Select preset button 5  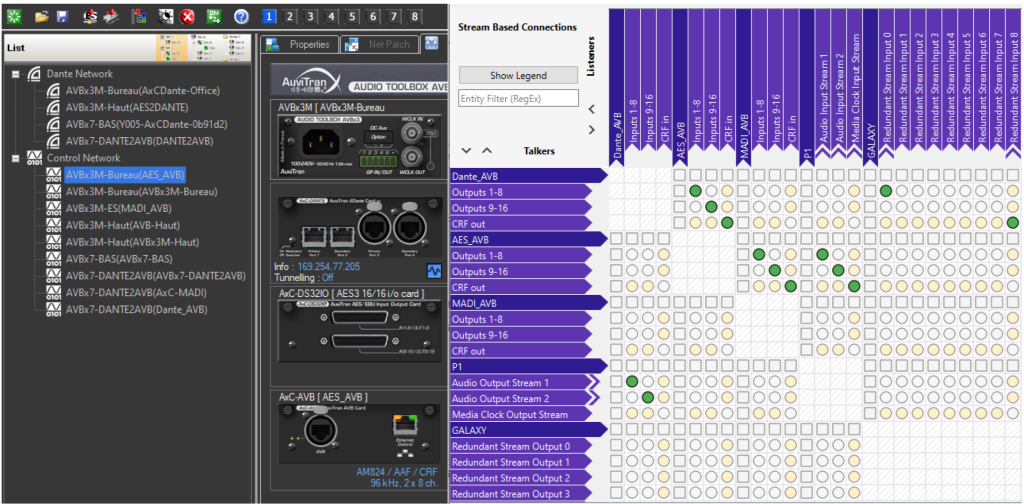point(353,17)
